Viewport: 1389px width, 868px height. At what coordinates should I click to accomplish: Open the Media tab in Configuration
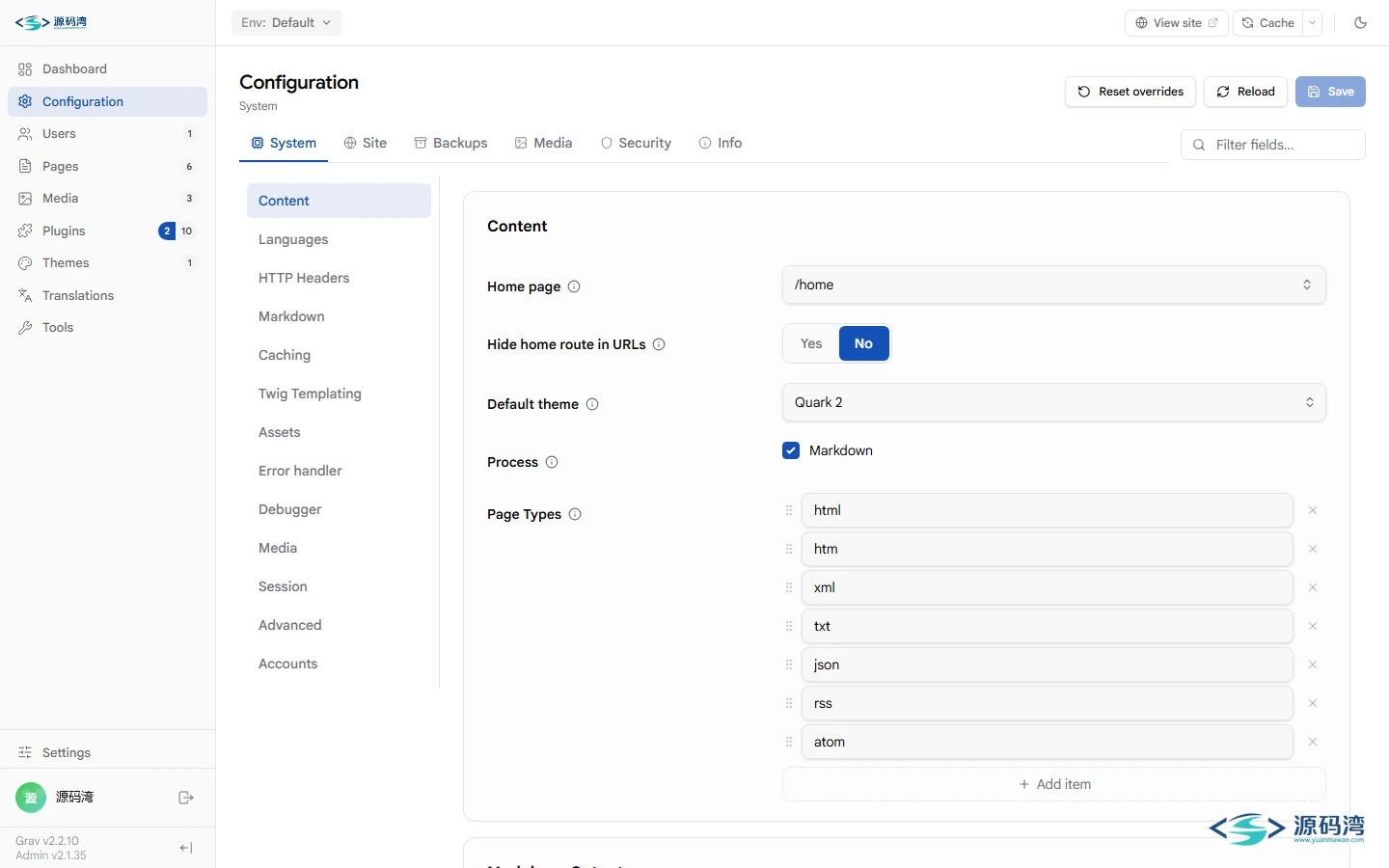click(543, 143)
